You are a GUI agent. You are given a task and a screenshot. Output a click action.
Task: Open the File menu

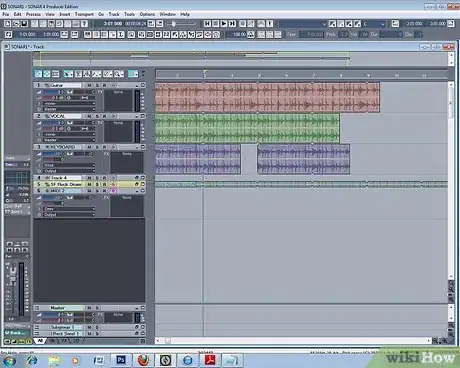click(x=6, y=14)
